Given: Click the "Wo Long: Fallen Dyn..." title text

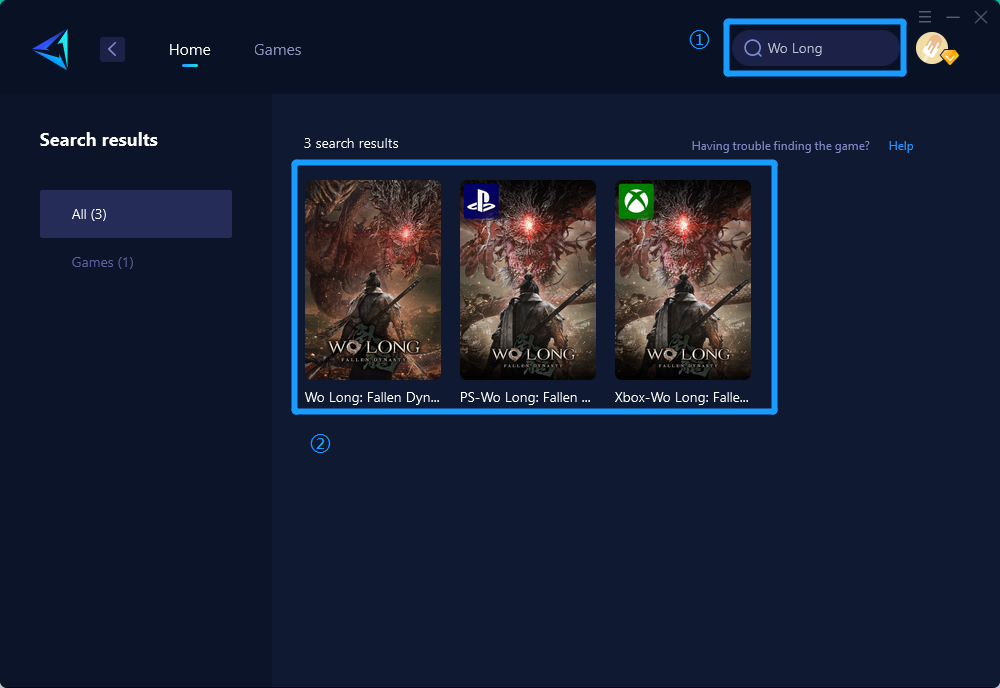Looking at the screenshot, I should coord(372,397).
